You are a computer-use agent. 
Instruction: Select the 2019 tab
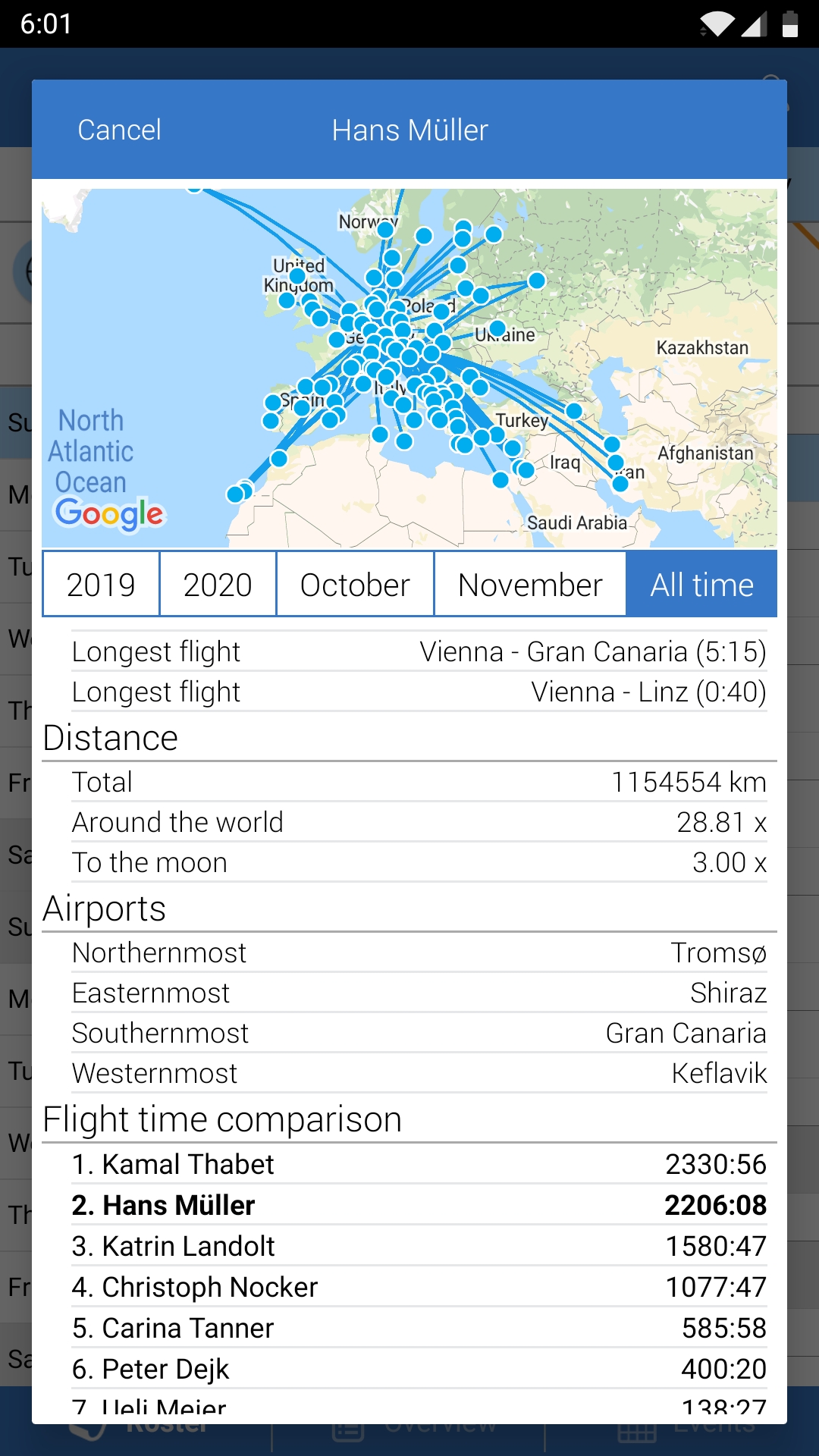[101, 585]
